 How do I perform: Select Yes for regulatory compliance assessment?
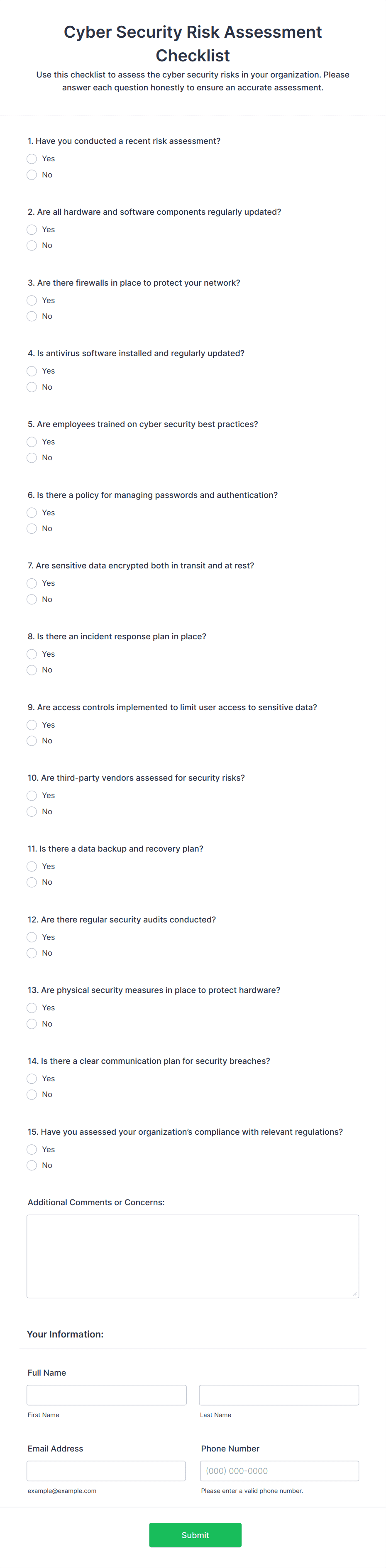tap(32, 1149)
